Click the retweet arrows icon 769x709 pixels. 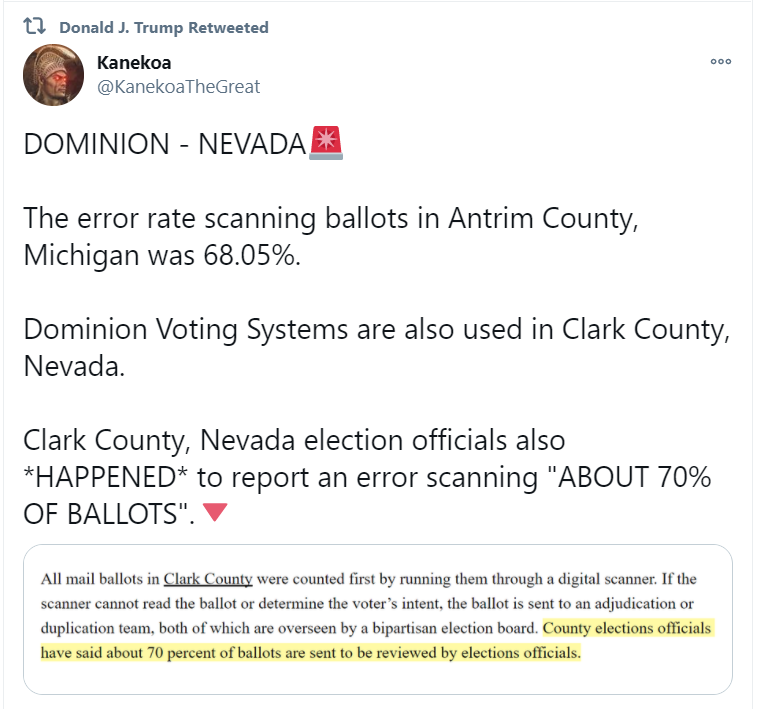pos(35,27)
